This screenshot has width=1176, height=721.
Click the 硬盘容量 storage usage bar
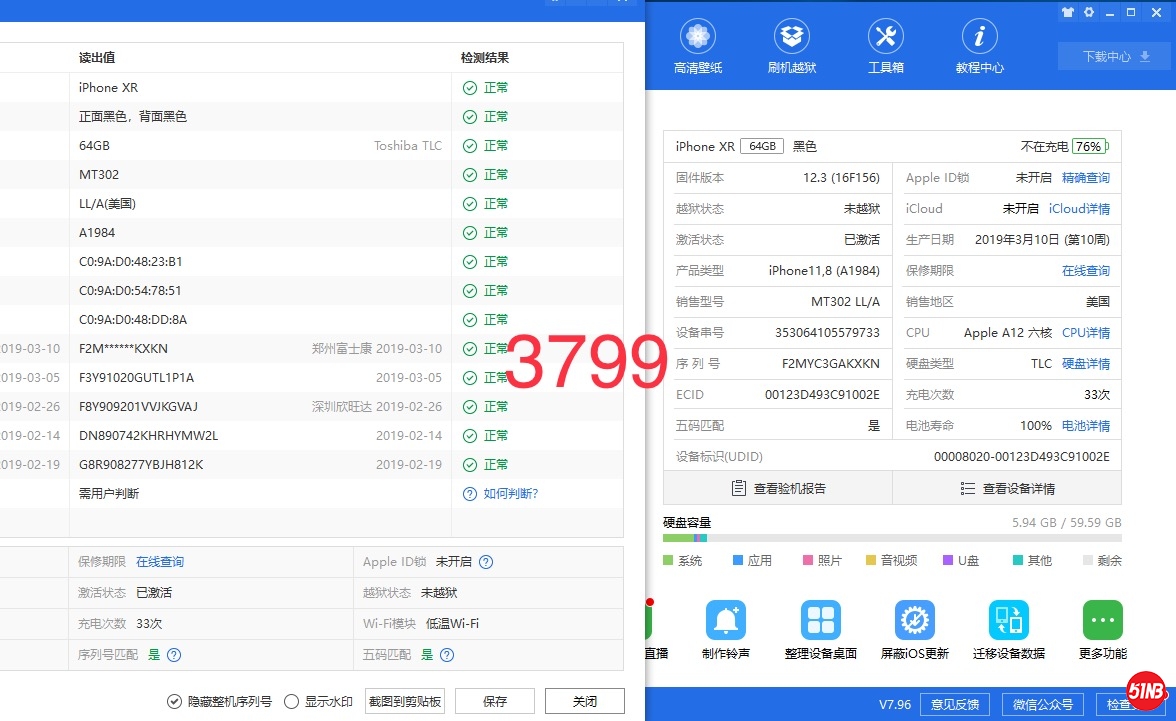click(x=892, y=539)
